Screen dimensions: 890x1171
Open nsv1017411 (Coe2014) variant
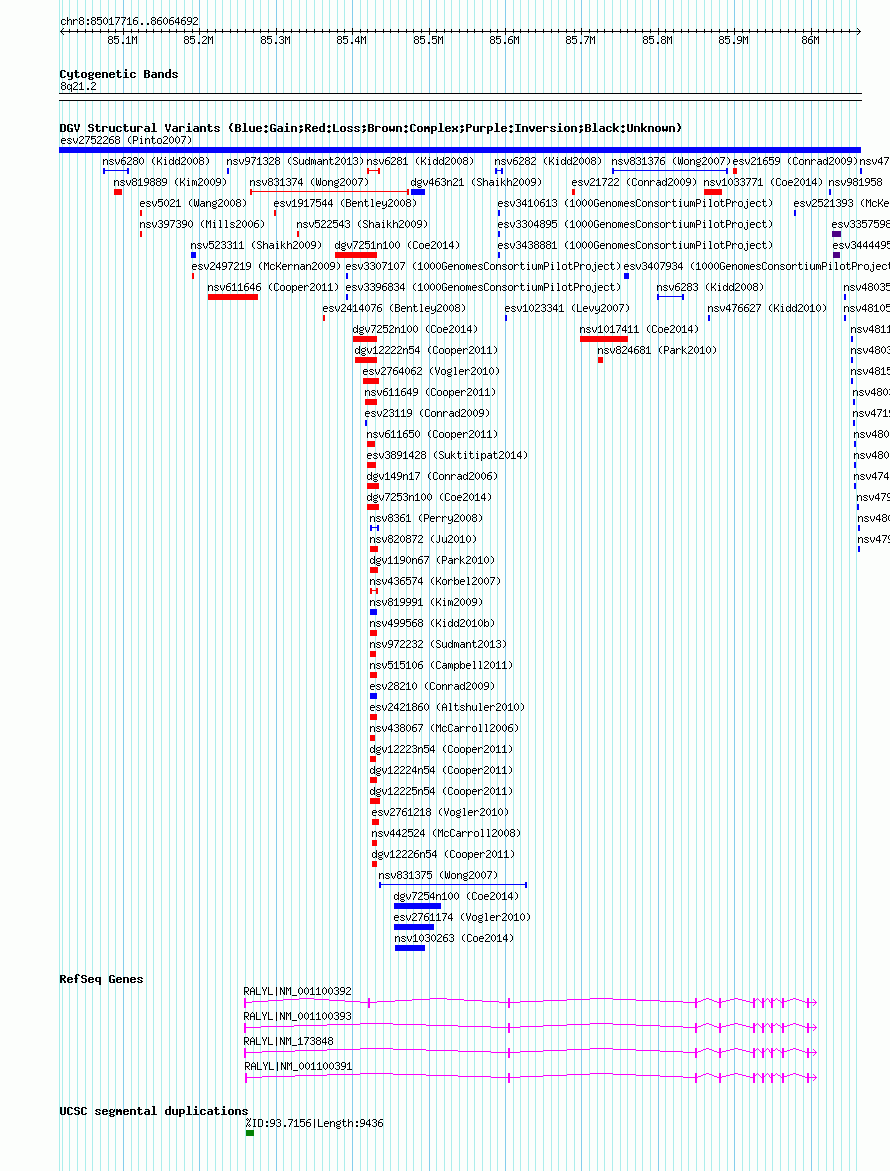click(x=639, y=329)
